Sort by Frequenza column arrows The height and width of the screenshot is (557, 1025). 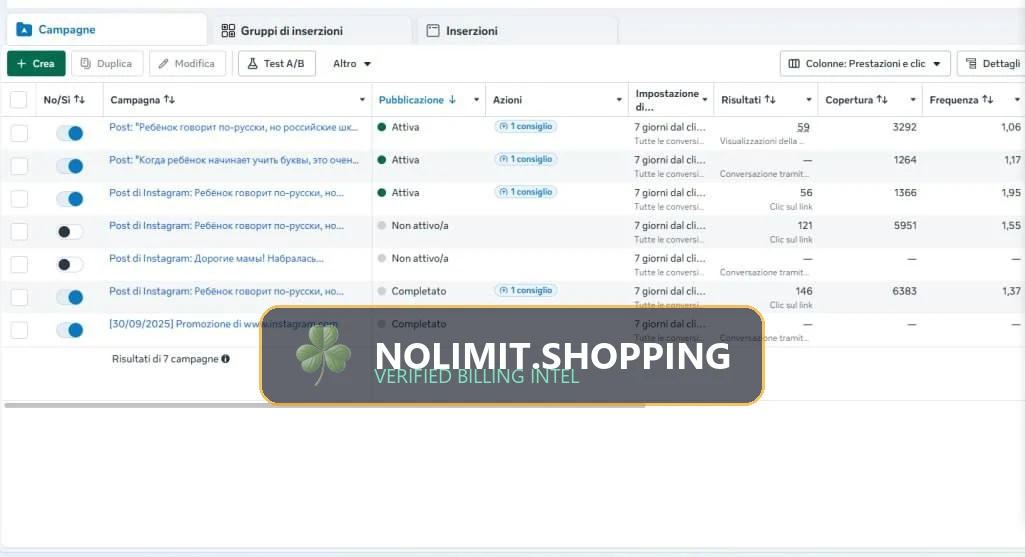pyautogui.click(x=988, y=99)
